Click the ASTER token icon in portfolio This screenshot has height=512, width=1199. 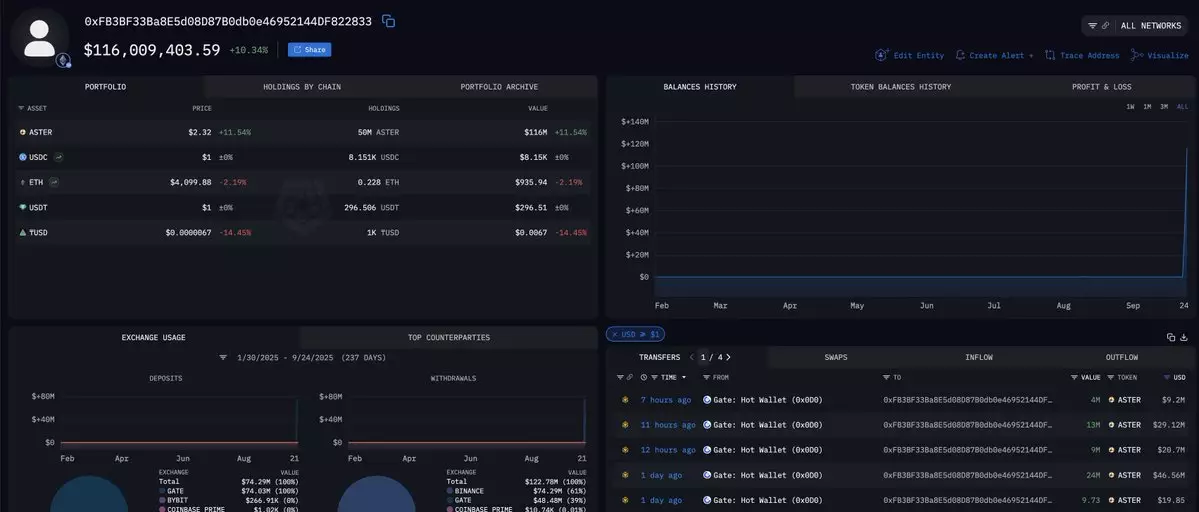click(x=22, y=132)
